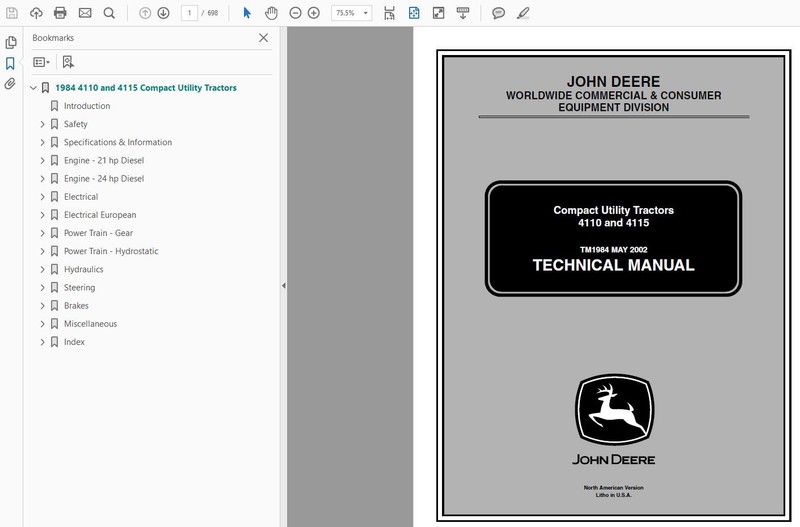Close the Bookmarks panel
Image resolution: width=800 pixels, height=527 pixels.
click(263, 38)
